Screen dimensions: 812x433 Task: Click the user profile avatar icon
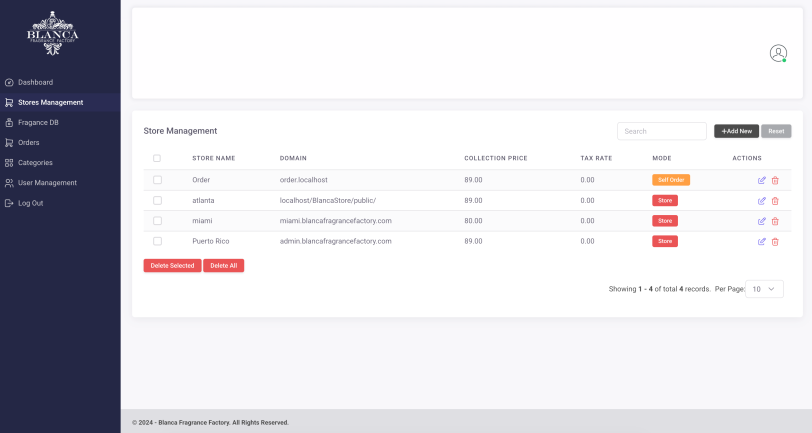(x=778, y=53)
